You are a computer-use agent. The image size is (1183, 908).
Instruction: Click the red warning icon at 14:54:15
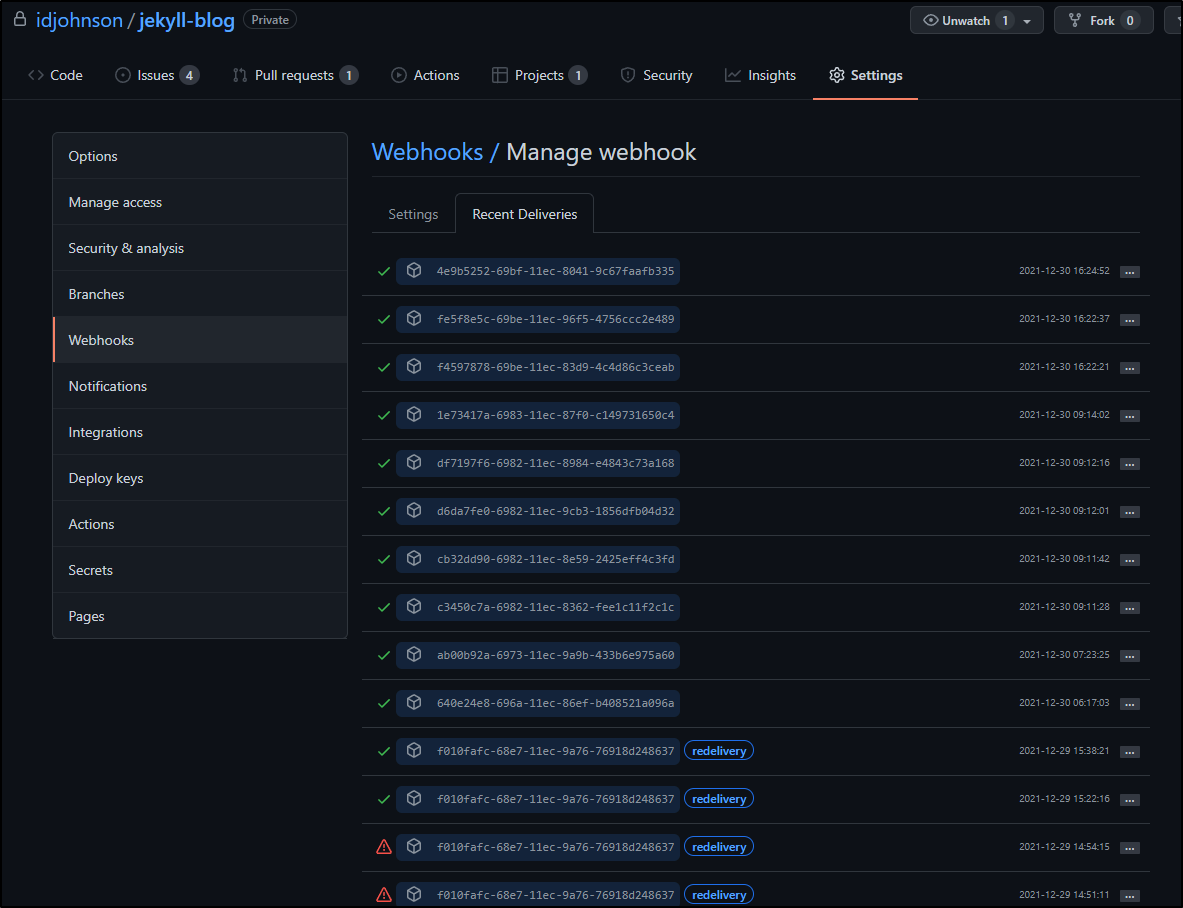(x=384, y=847)
